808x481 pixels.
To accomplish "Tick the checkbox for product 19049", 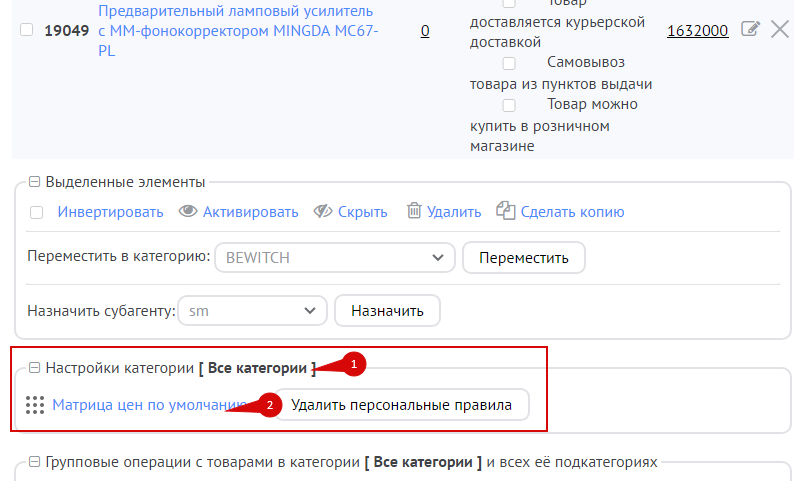I will (27, 31).
